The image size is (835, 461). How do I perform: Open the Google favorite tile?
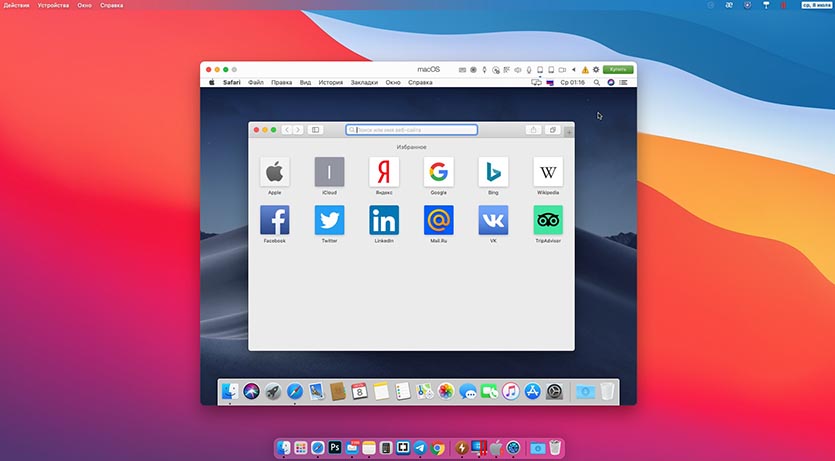439,171
